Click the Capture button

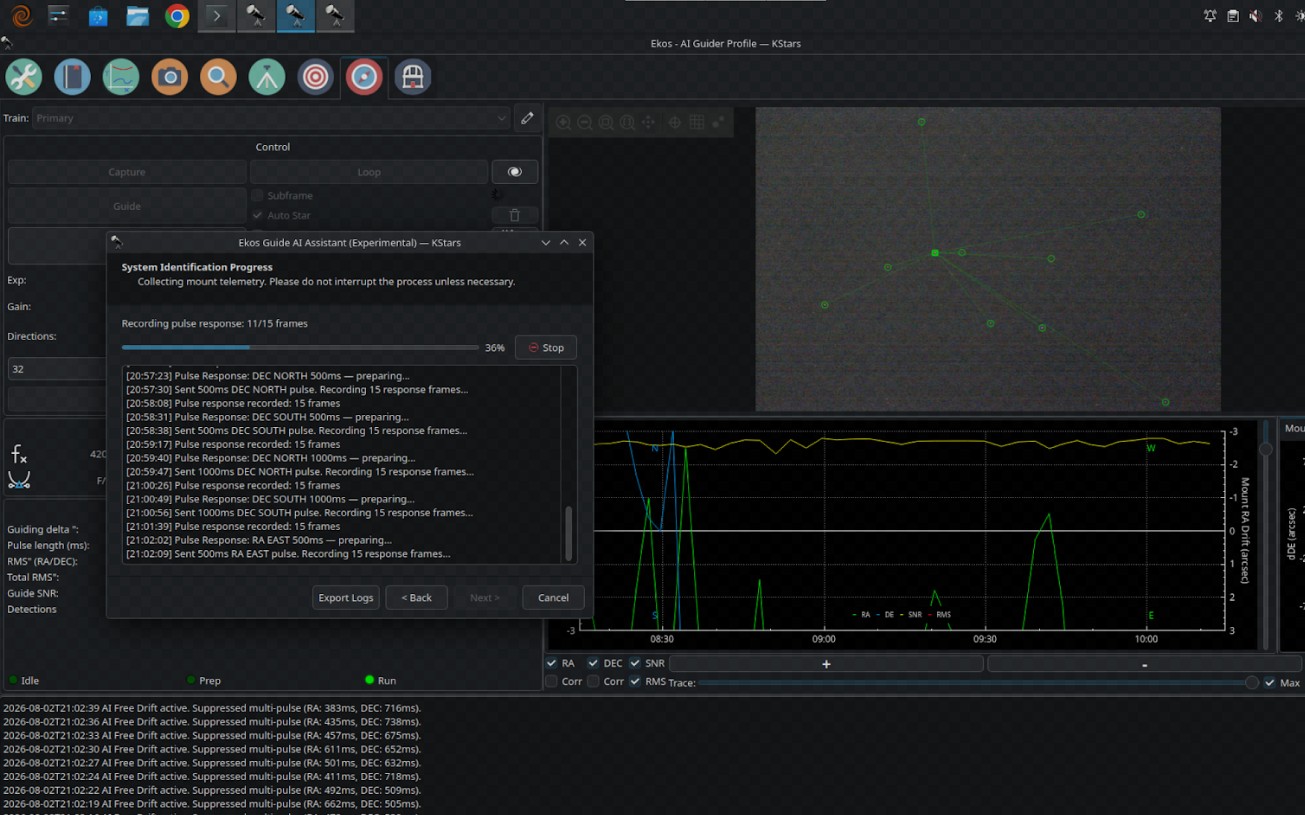click(127, 172)
